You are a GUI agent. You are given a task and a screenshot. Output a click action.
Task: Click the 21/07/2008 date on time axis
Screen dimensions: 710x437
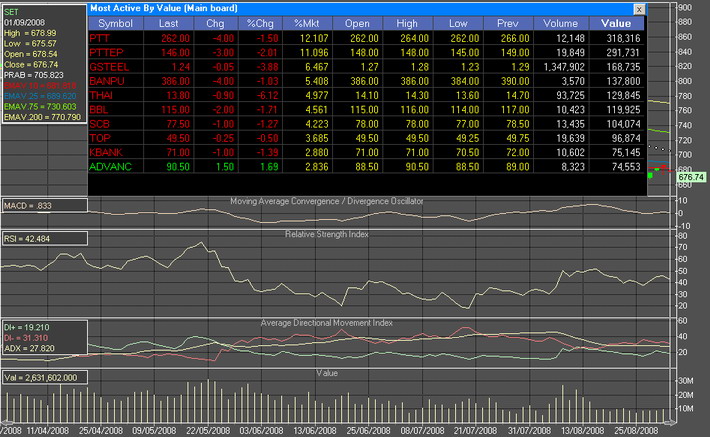pos(475,430)
